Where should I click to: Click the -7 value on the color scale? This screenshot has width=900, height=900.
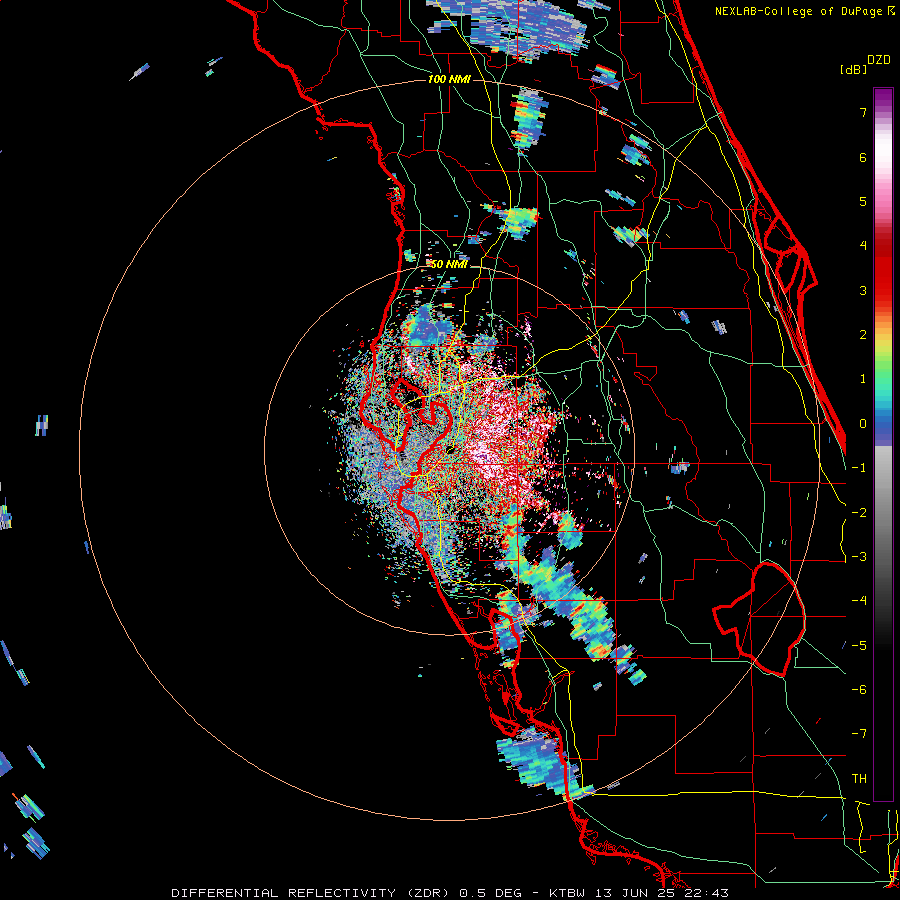[x=859, y=734]
